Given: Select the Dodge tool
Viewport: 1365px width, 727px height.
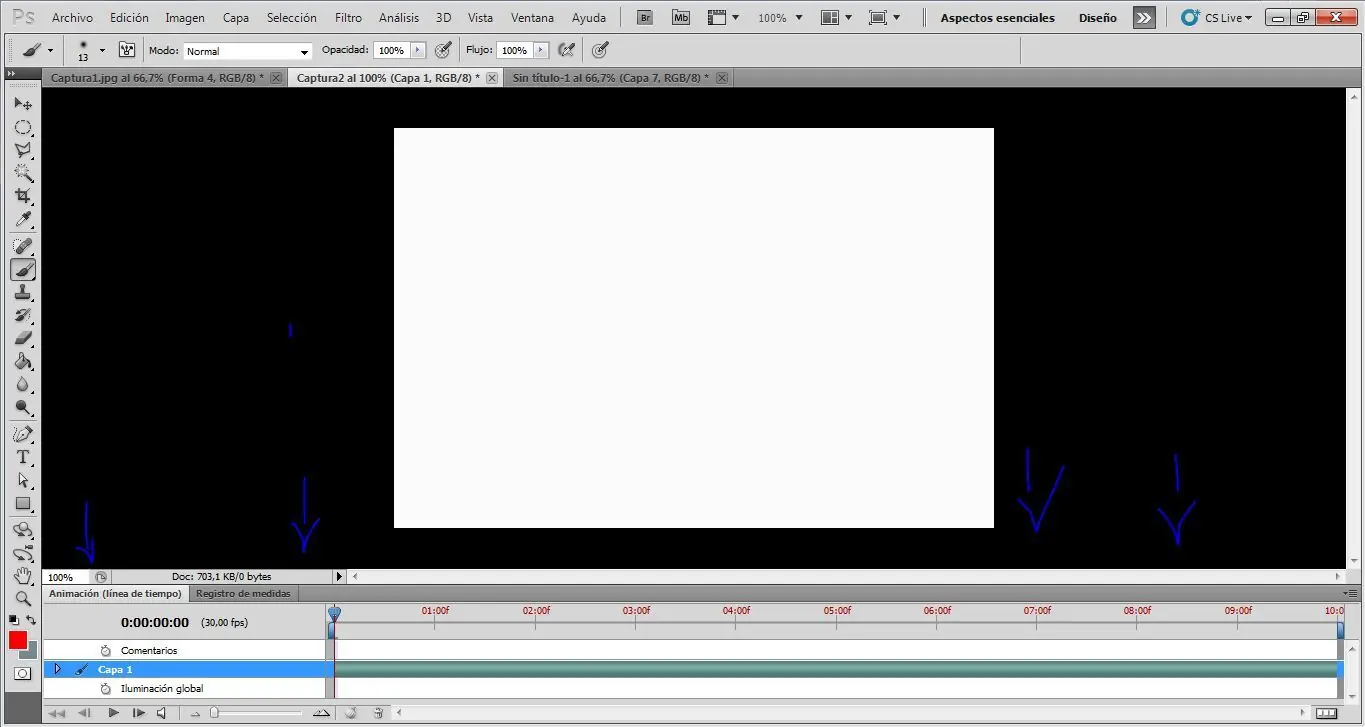Looking at the screenshot, I should 22,407.
